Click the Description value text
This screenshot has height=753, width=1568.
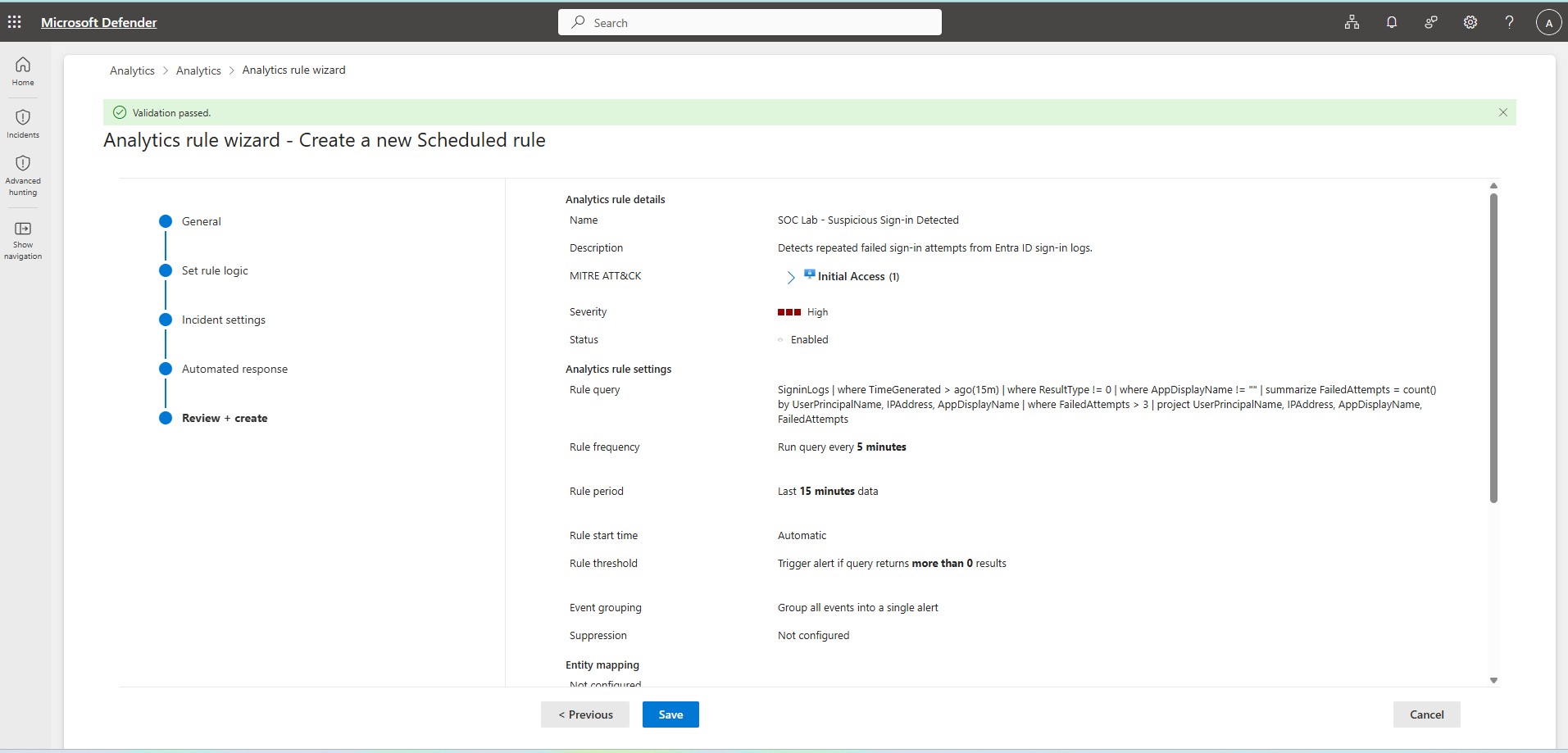(x=935, y=247)
